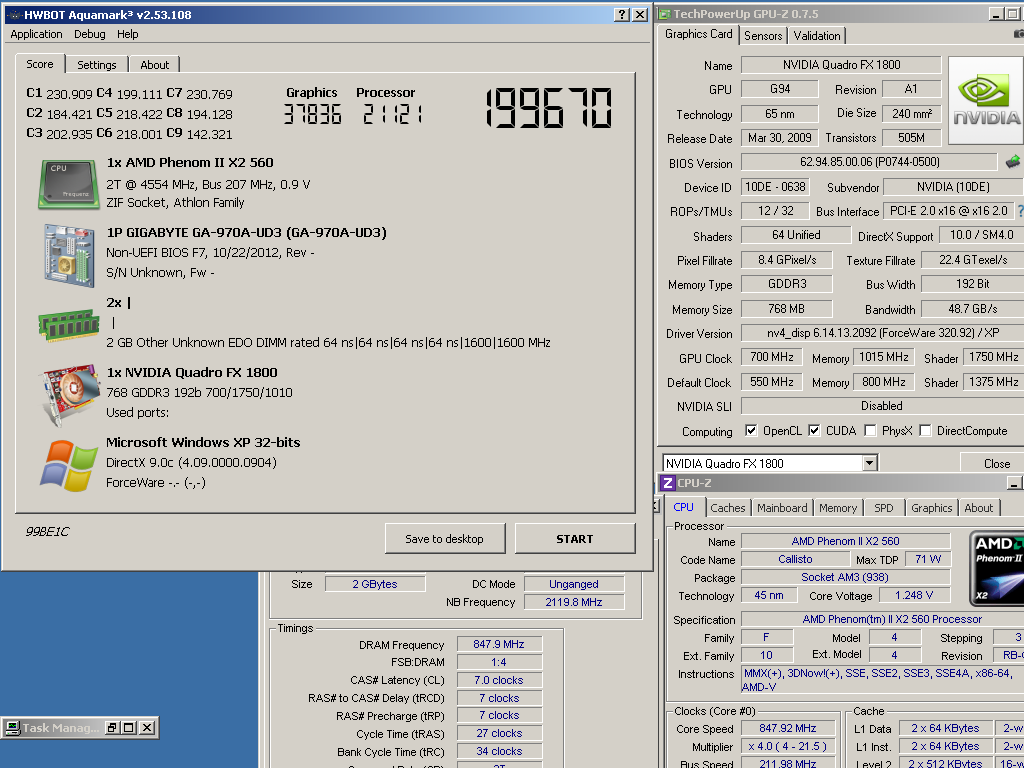Viewport: 1024px width, 768px height.
Task: Open the Caches tab in CPU-Z
Action: (x=728, y=508)
